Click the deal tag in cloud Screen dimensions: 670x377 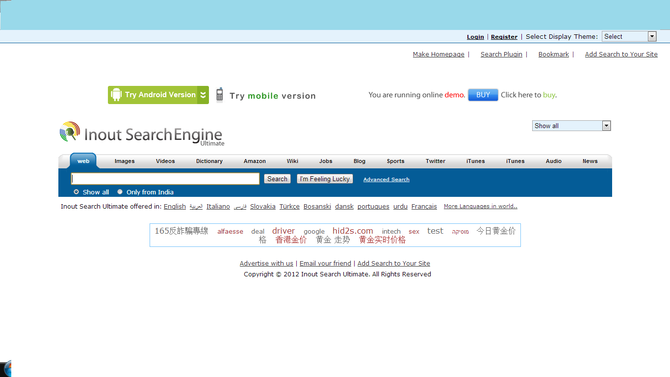(258, 231)
